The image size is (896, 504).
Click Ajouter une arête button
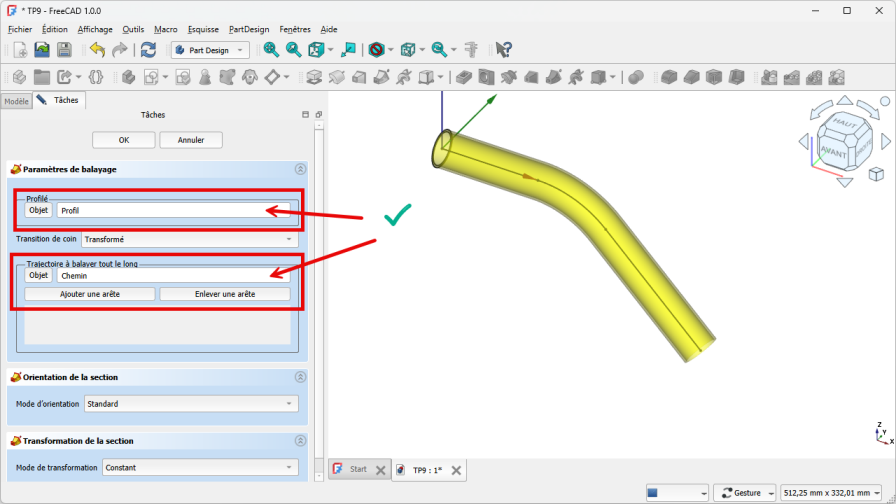coord(90,294)
